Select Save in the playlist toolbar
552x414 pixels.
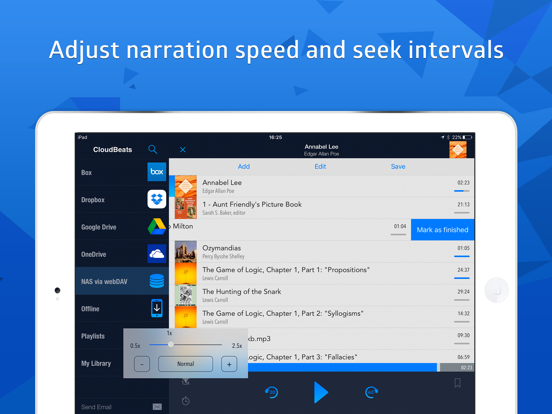coord(398,167)
